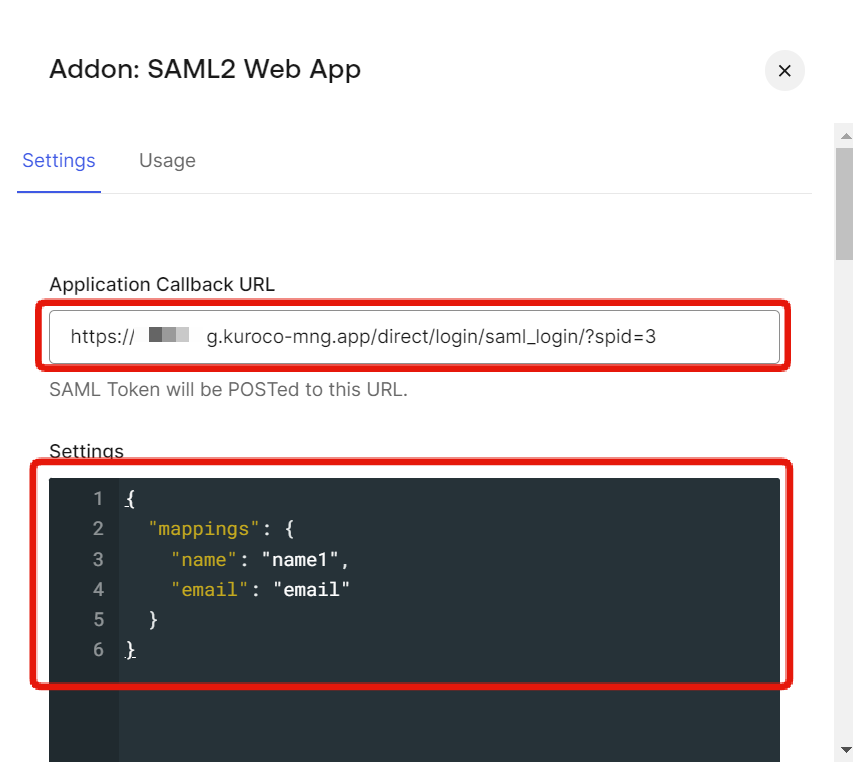Click line number 6 in editor gutter
This screenshot has height=762, width=853.
tap(98, 650)
